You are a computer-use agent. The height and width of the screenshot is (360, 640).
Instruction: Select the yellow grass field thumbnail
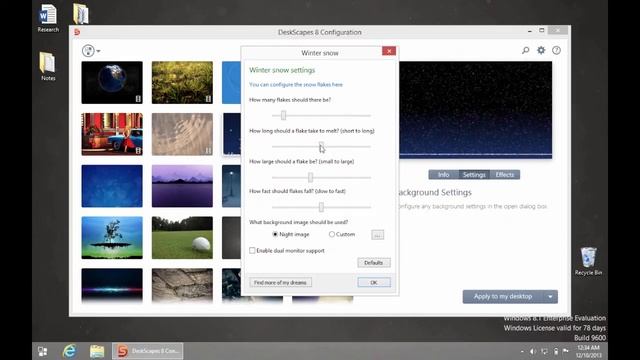182,82
